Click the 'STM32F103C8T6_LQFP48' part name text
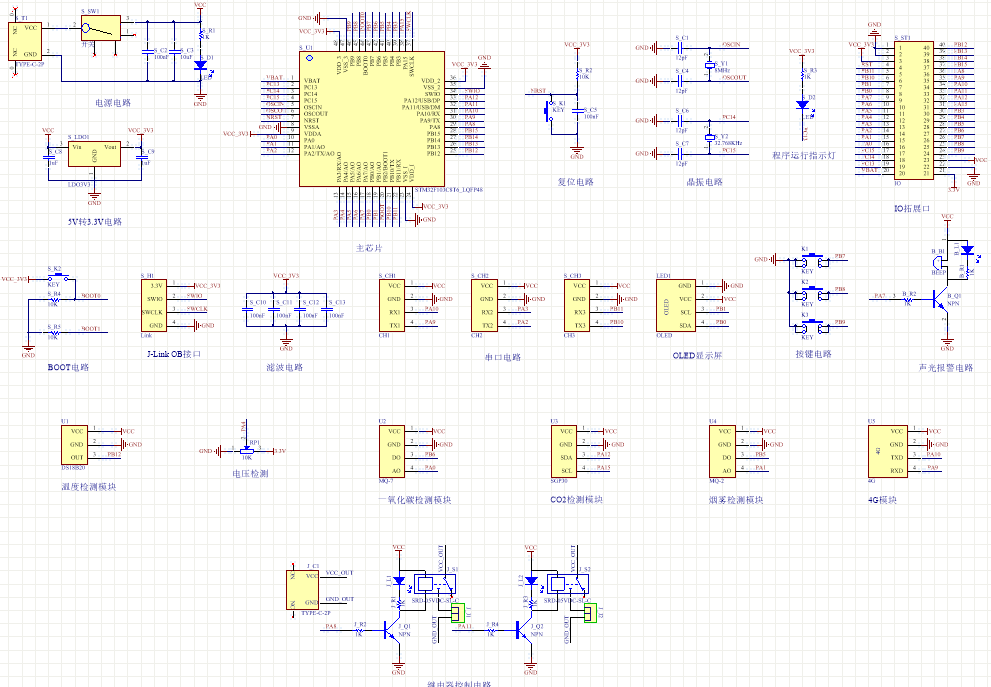Viewport: 991px width, 687px height. click(x=449, y=190)
